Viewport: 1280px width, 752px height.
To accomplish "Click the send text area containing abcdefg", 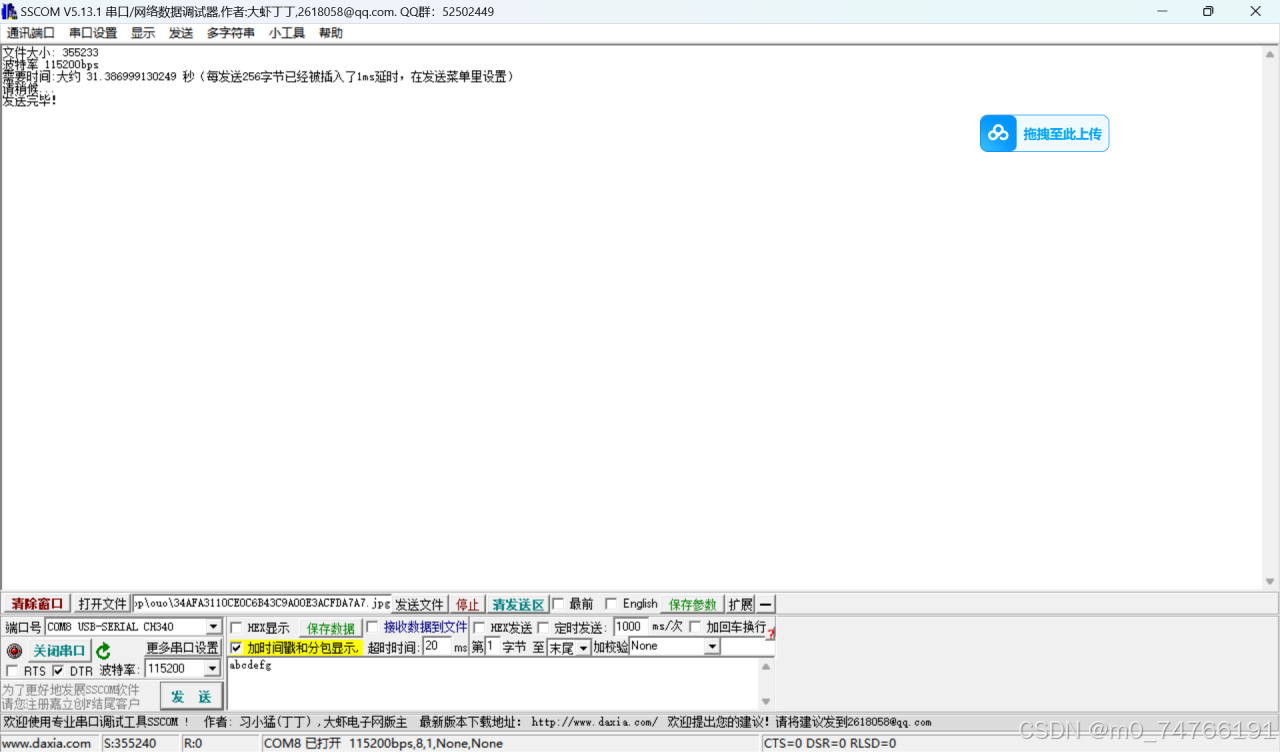I will pos(493,684).
